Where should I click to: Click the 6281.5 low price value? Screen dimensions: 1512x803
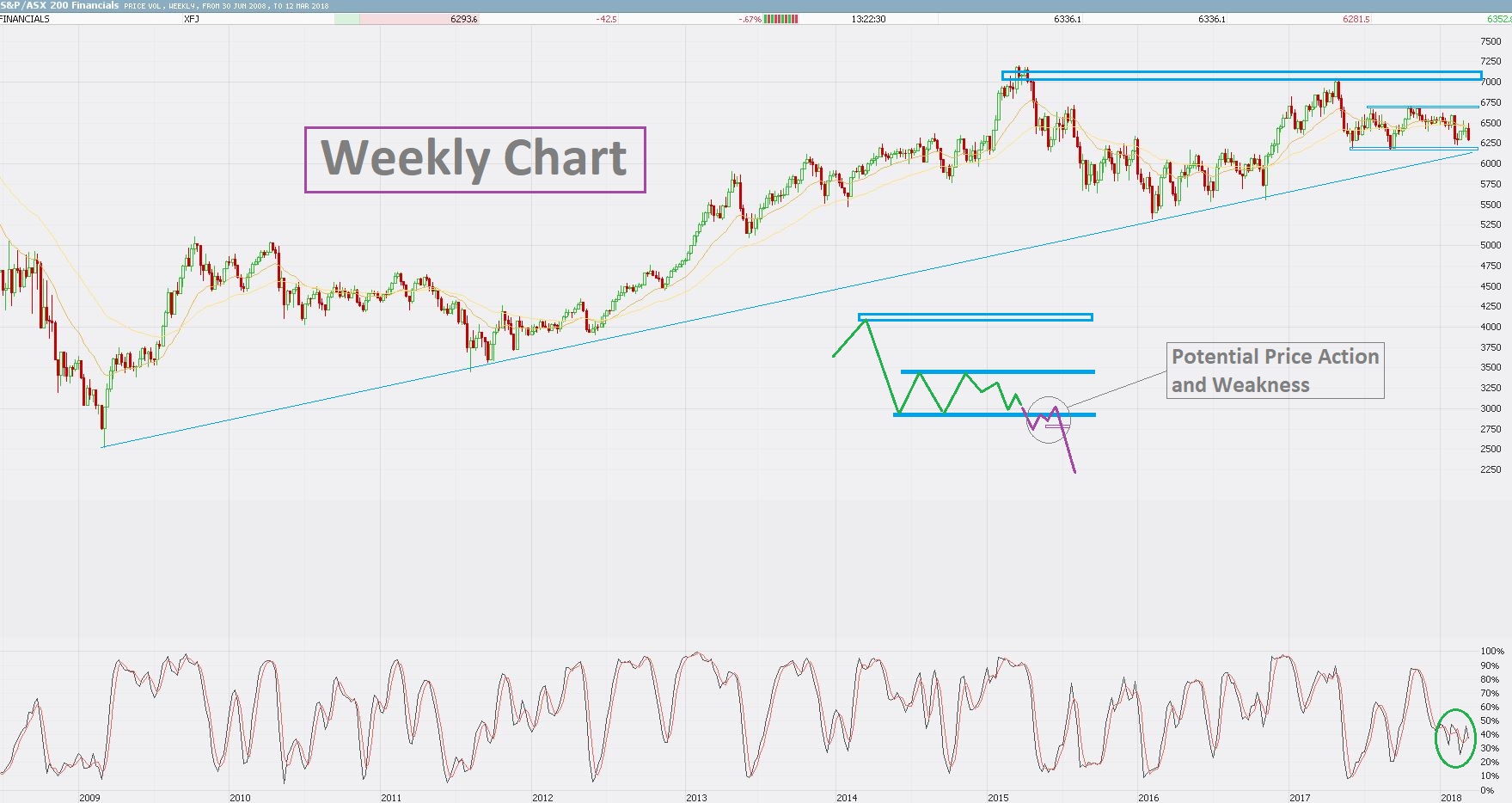[x=1356, y=19]
